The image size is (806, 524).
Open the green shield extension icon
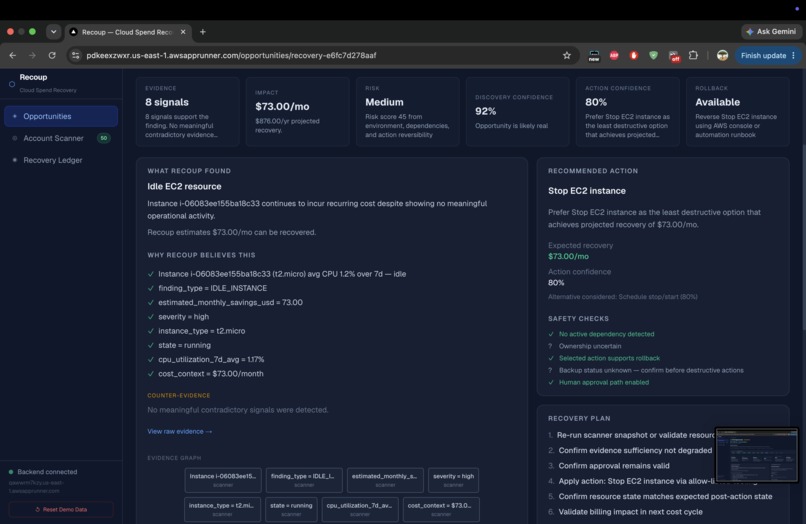tap(653, 56)
